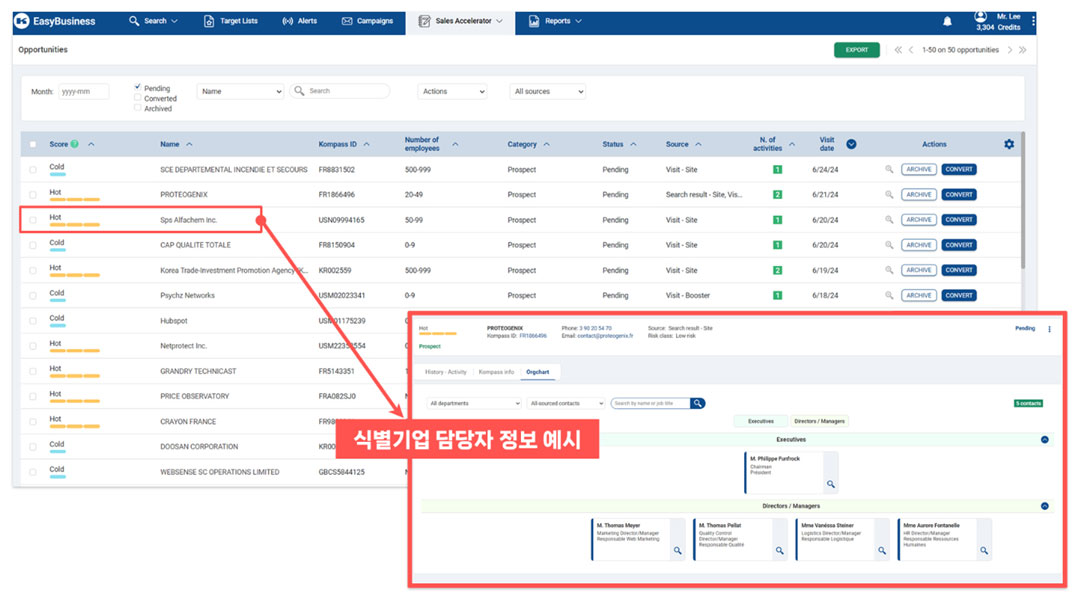Open the All departments dropdown
1078x597 pixels.
[473, 403]
